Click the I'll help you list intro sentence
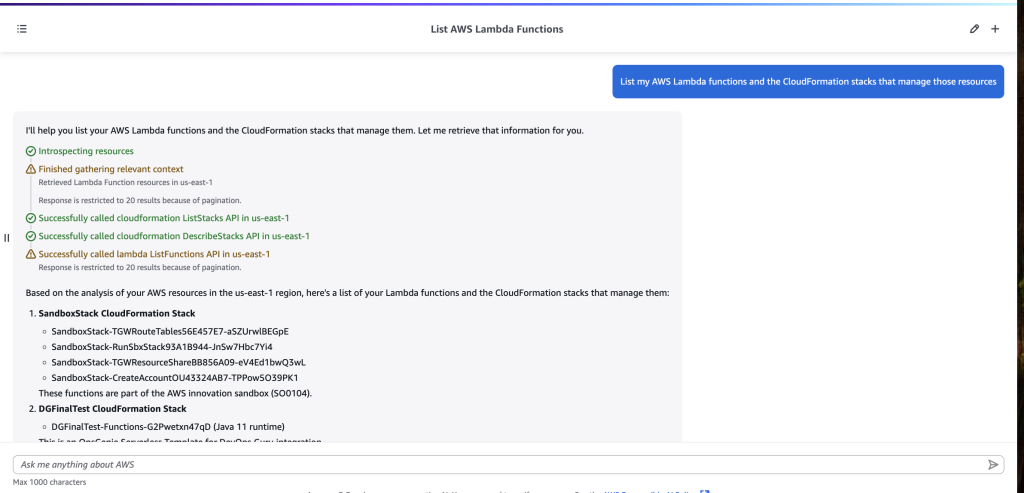 [x=304, y=131]
